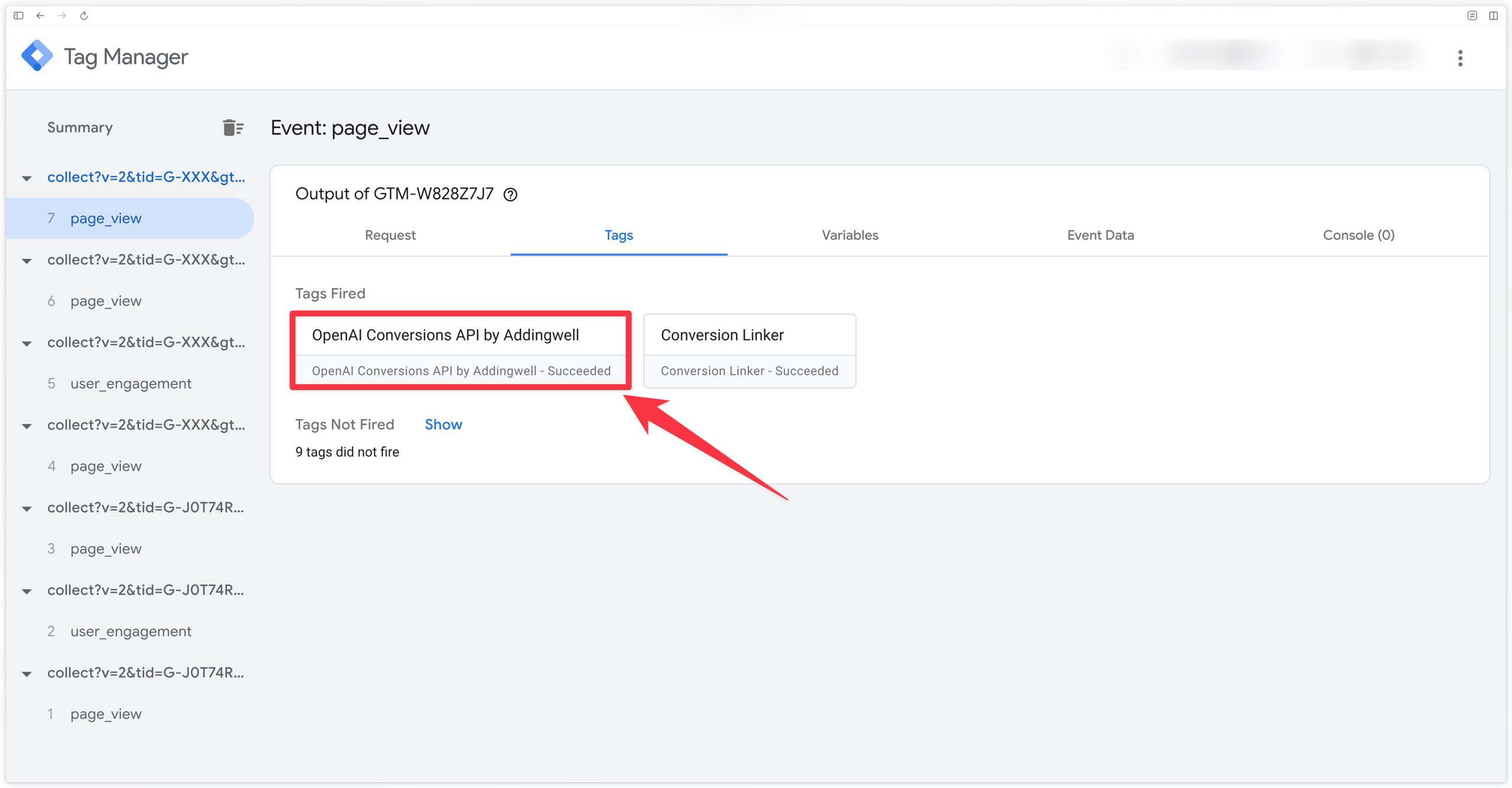
Task: Switch to the Request tab
Action: pyautogui.click(x=390, y=235)
